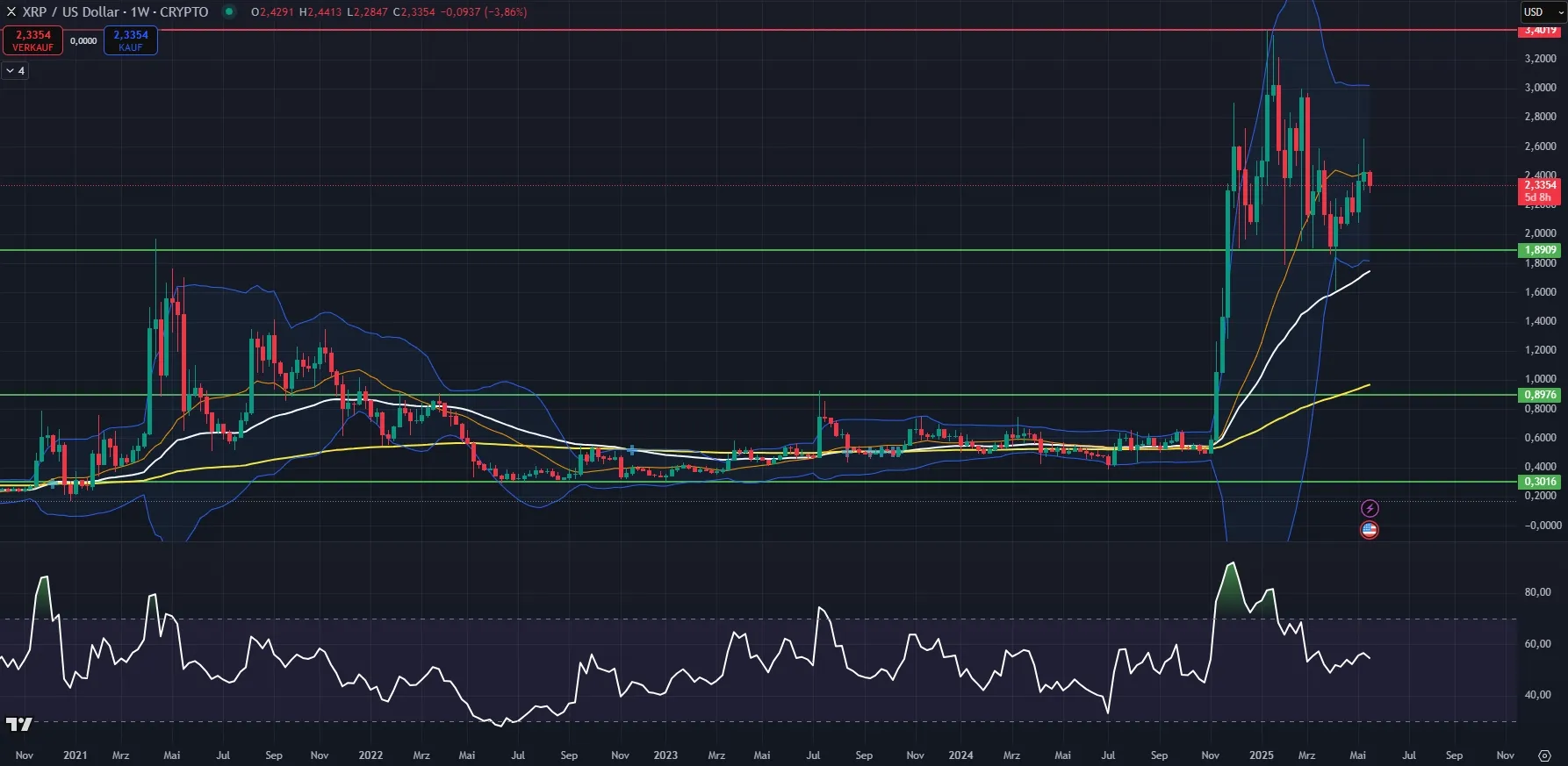The width and height of the screenshot is (1568, 766).
Task: Click the 1,2000 price axis label
Action: 1540,350
